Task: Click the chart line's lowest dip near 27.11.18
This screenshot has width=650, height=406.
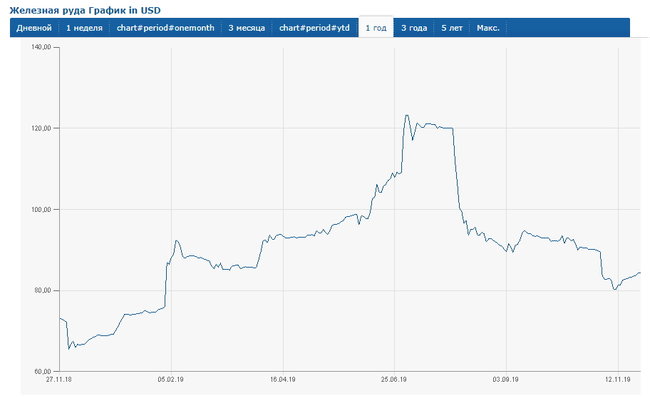Action: [68, 348]
